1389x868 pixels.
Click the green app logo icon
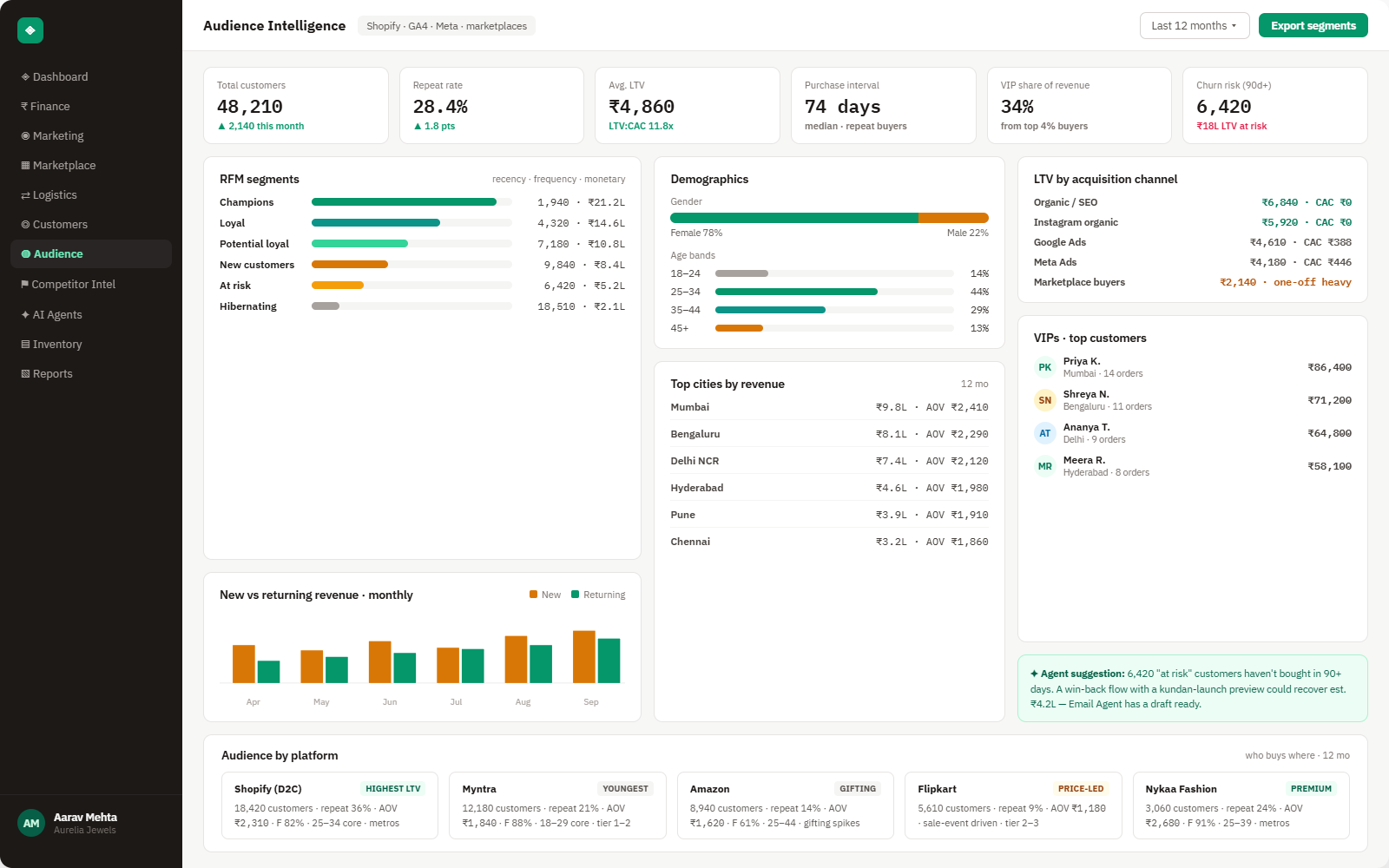[x=30, y=30]
